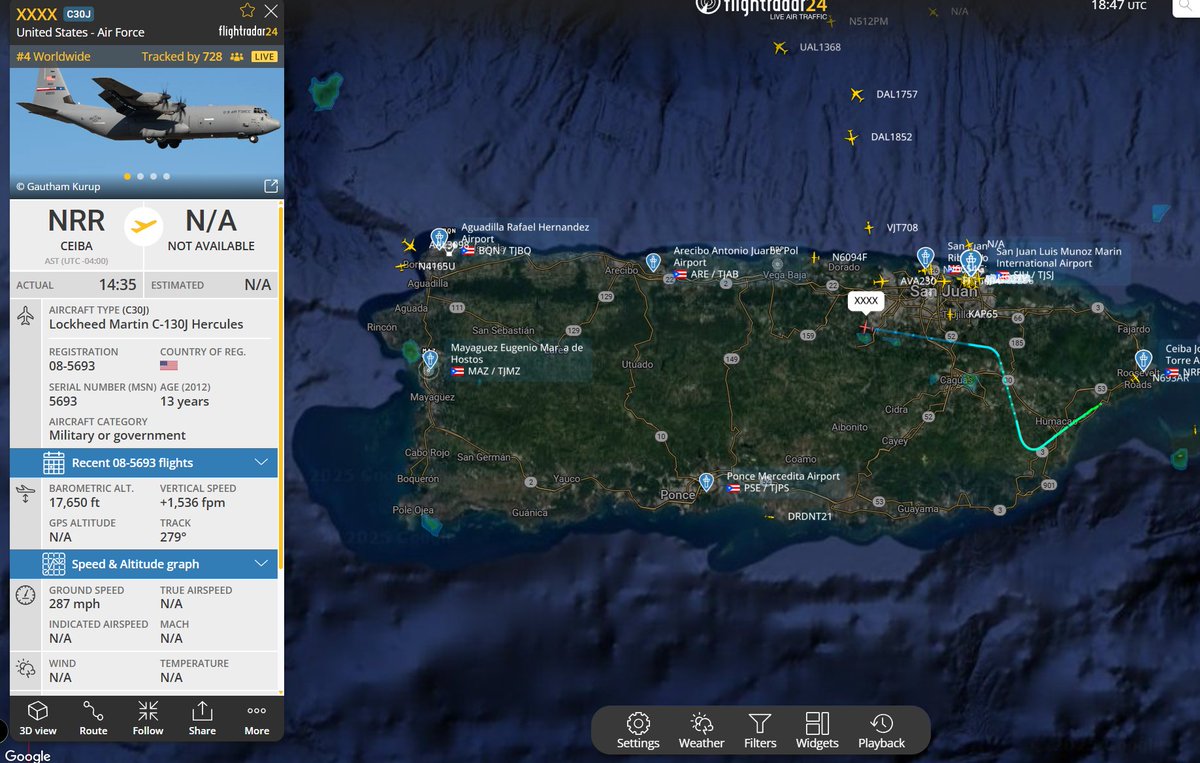Click the Flightradar24 logo at top
This screenshot has height=763, width=1200.
761,8
